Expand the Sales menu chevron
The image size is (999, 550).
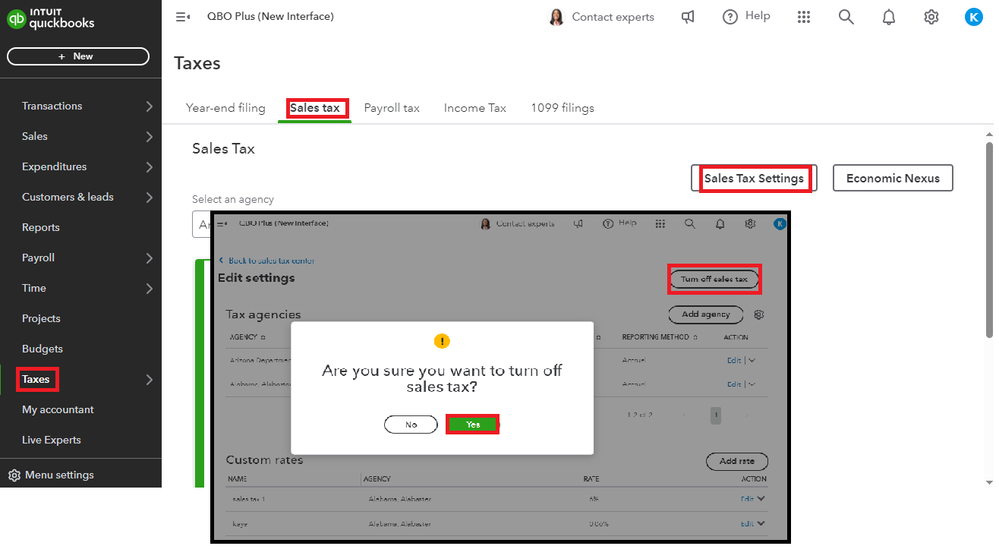coord(149,136)
